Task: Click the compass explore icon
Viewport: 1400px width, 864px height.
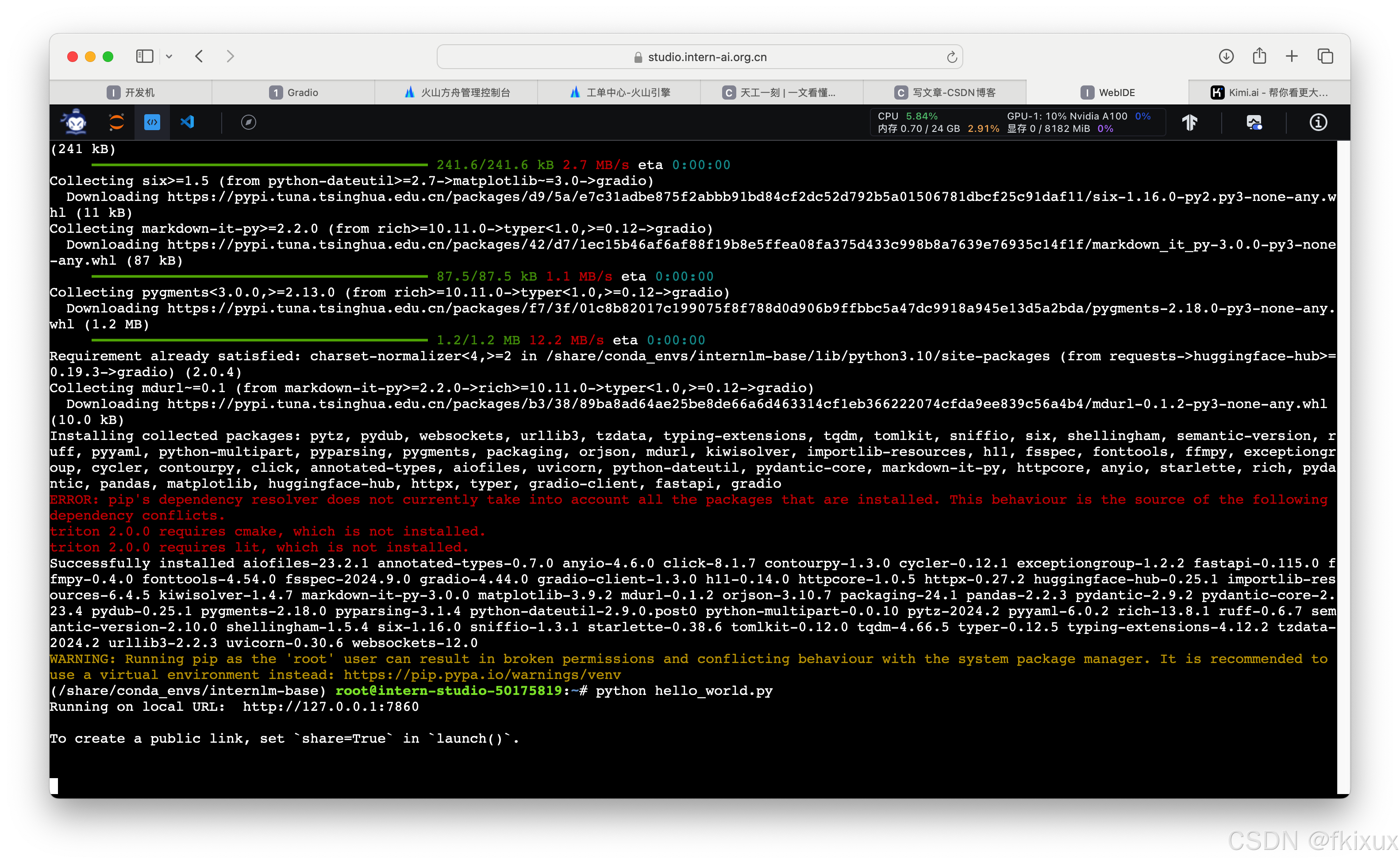Action: 249,122
